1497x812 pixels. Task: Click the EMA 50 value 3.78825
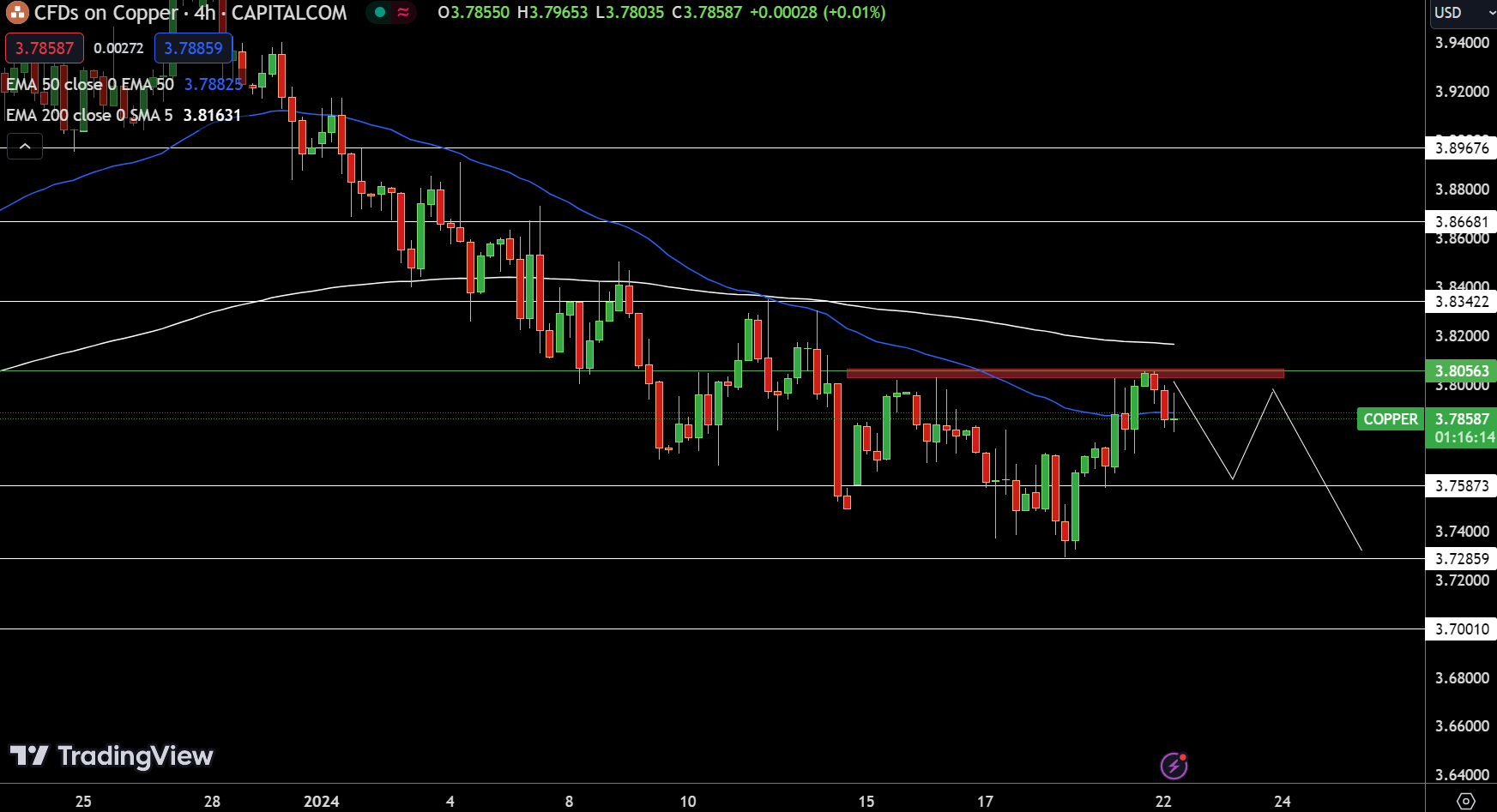214,84
